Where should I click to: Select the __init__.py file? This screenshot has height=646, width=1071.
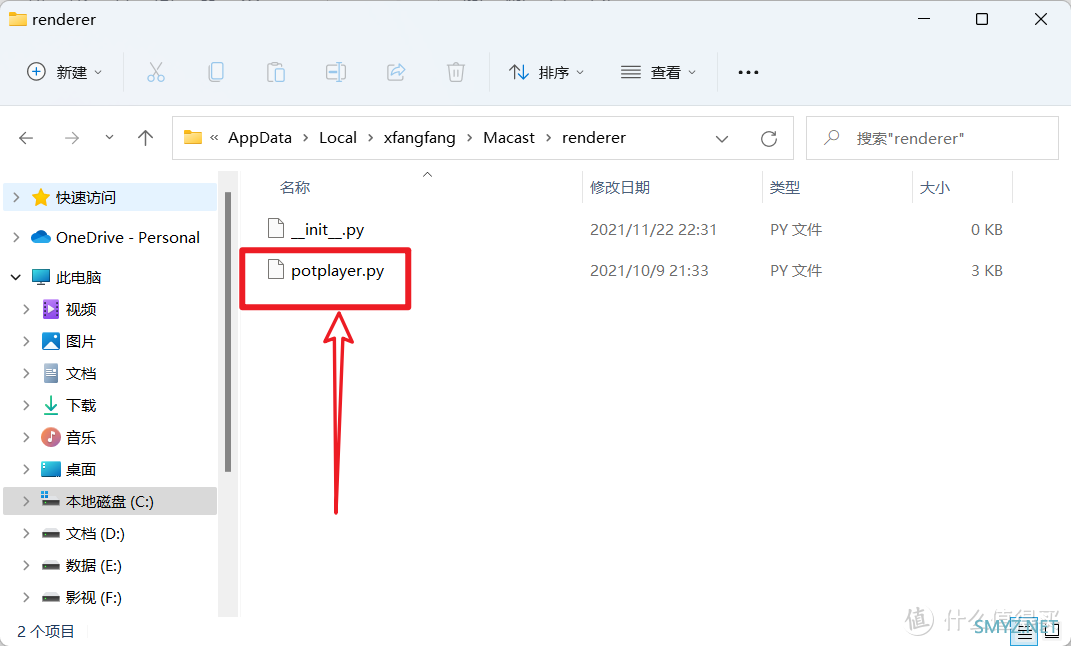(327, 229)
